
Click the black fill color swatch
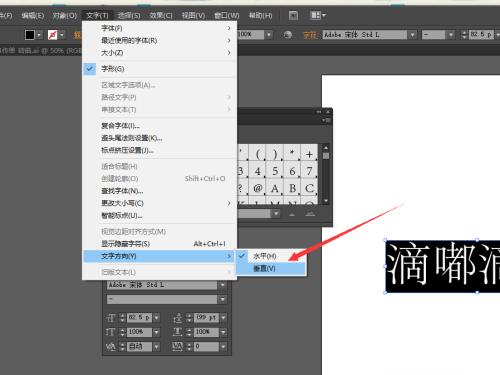click(30, 35)
